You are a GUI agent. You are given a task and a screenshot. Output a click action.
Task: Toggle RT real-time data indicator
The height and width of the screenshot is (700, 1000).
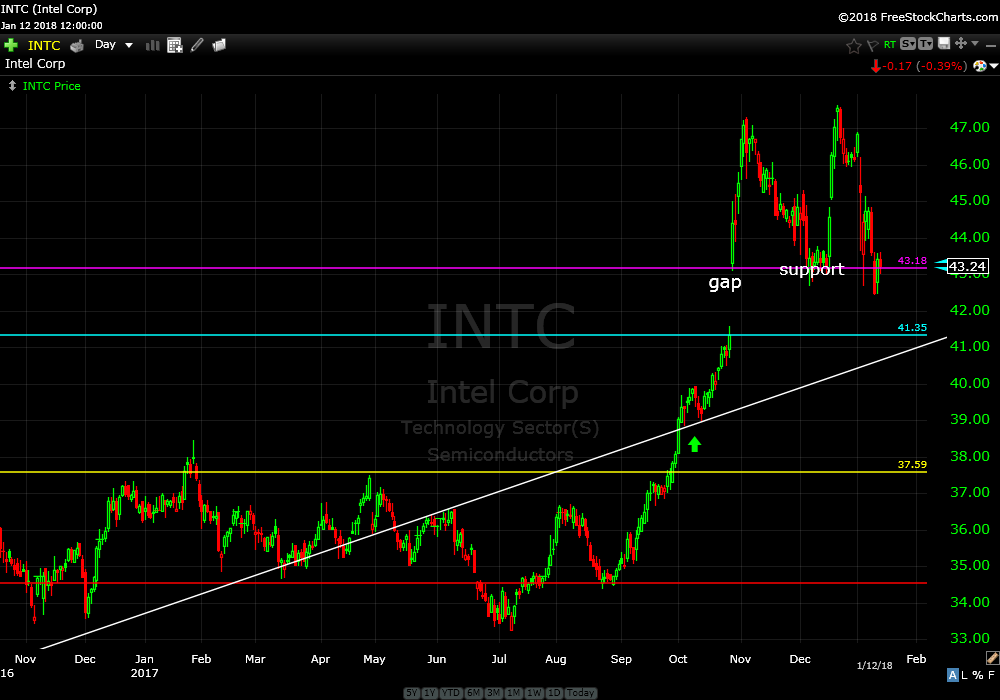tap(889, 45)
